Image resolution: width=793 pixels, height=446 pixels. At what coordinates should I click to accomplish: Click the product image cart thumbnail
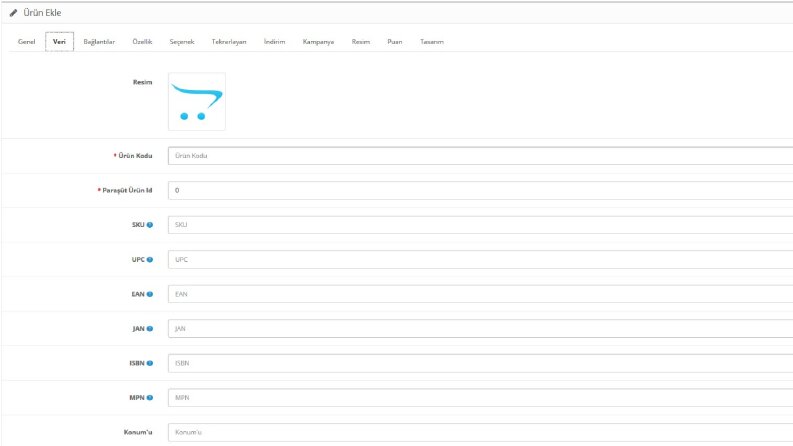point(197,102)
